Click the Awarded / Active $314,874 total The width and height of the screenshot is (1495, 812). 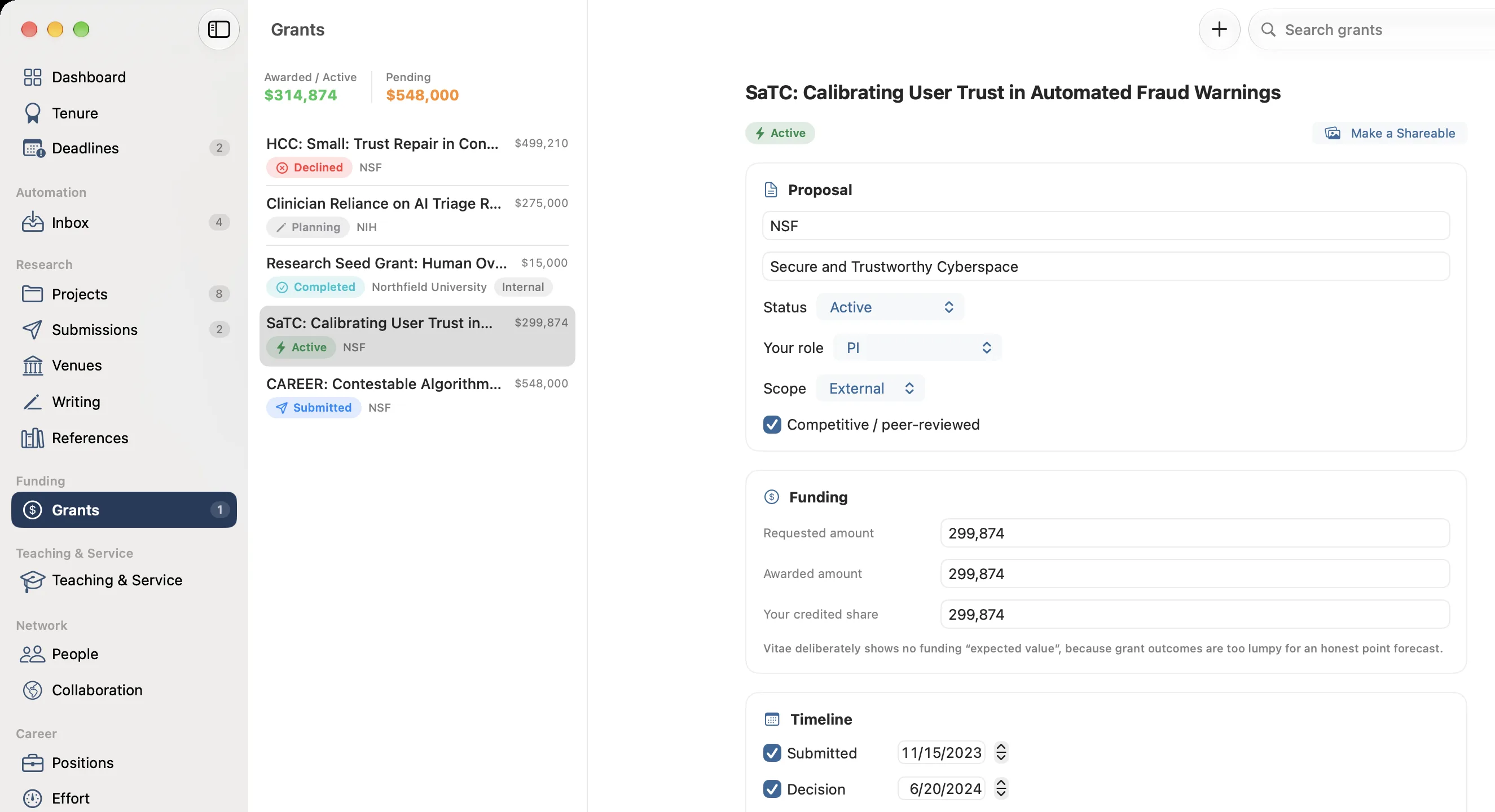click(x=310, y=87)
